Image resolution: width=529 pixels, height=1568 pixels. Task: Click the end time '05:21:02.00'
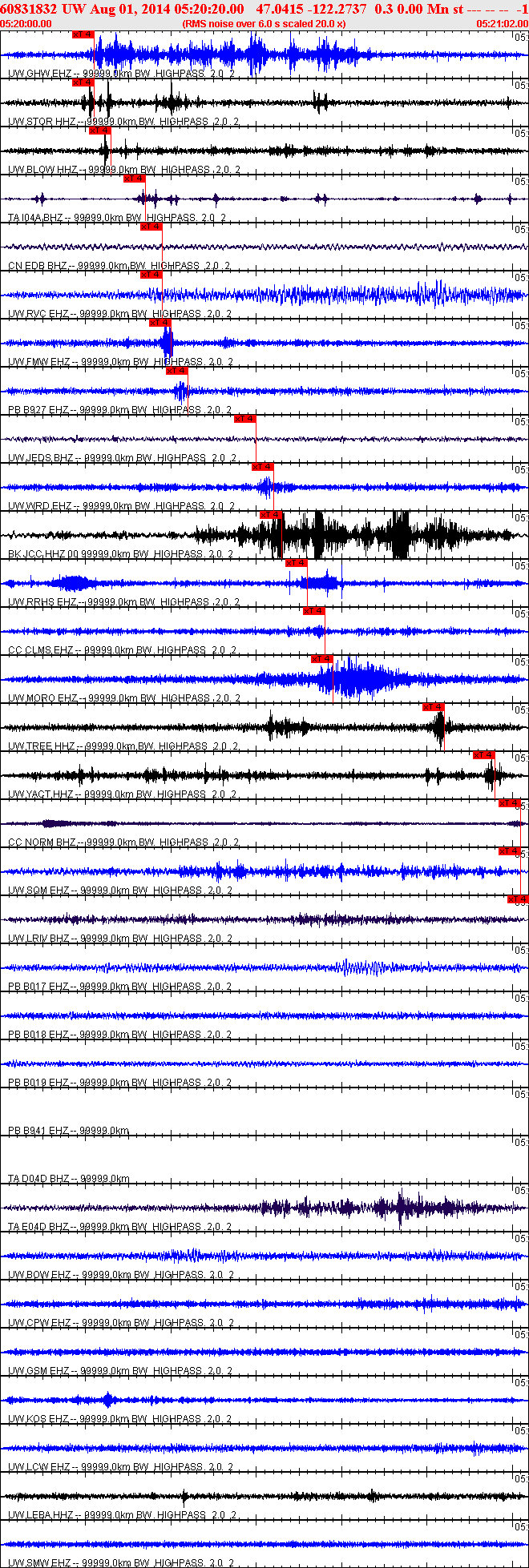(x=503, y=24)
